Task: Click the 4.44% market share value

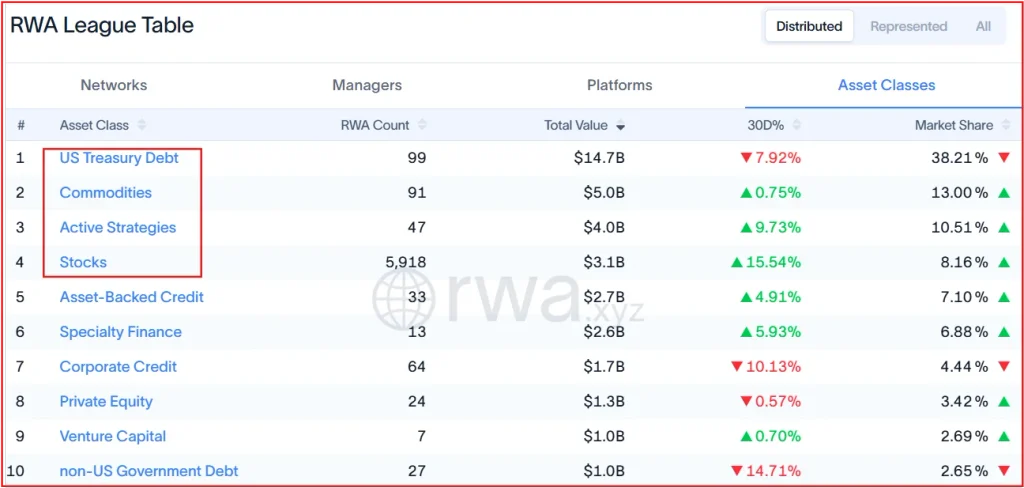Action: (964, 366)
